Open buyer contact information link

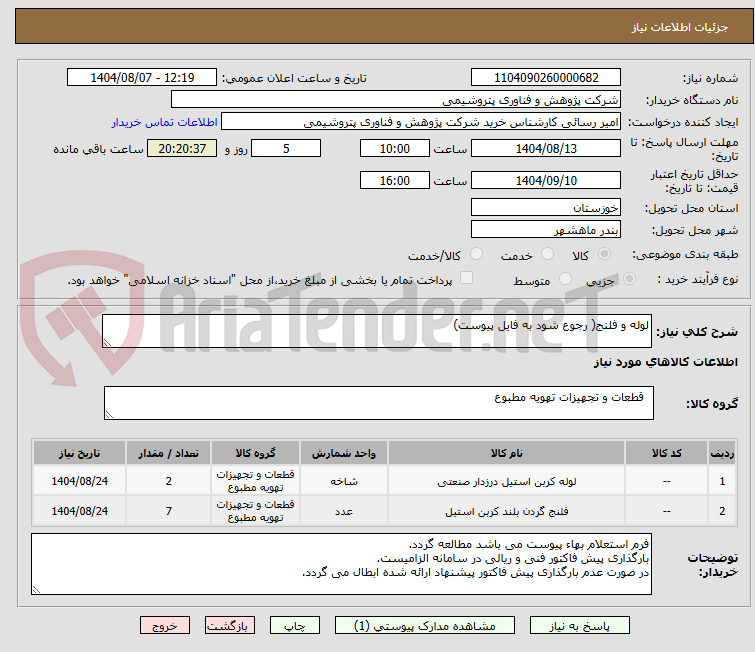point(165,122)
